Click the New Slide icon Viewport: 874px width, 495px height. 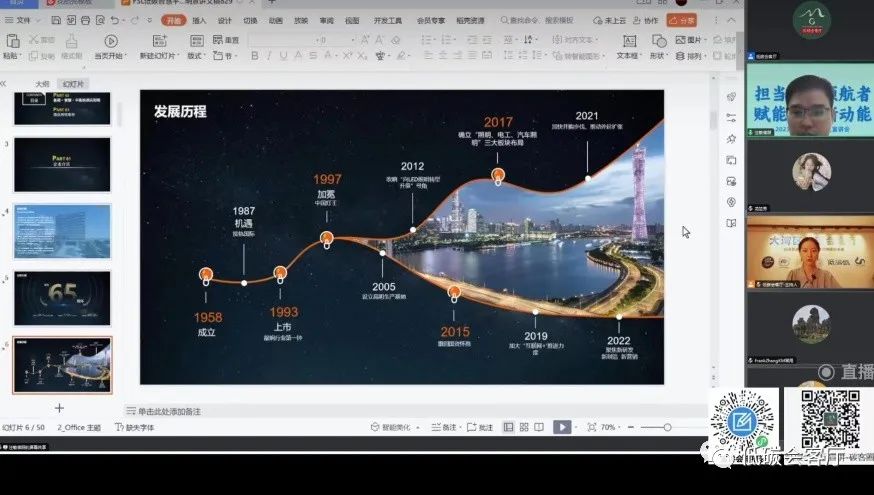160,43
